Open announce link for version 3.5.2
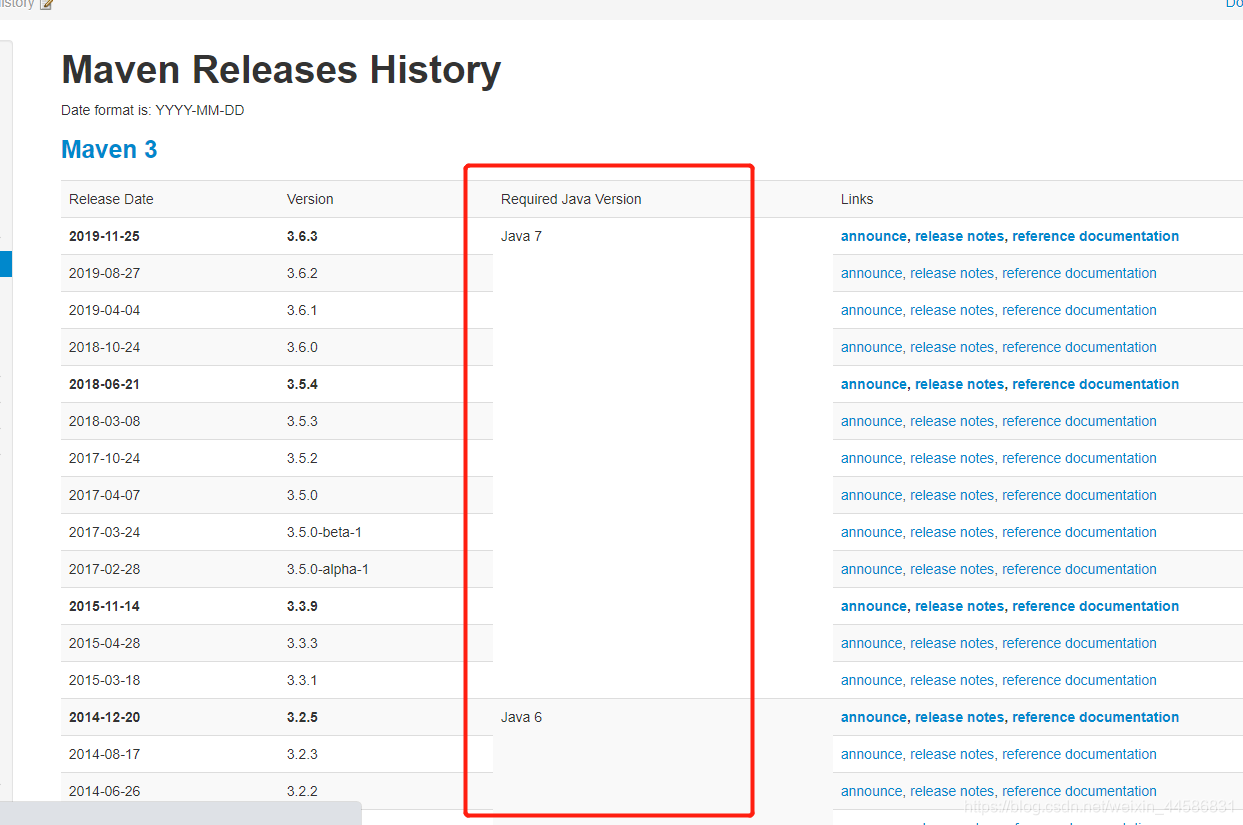The image size is (1243, 825). (x=871, y=459)
